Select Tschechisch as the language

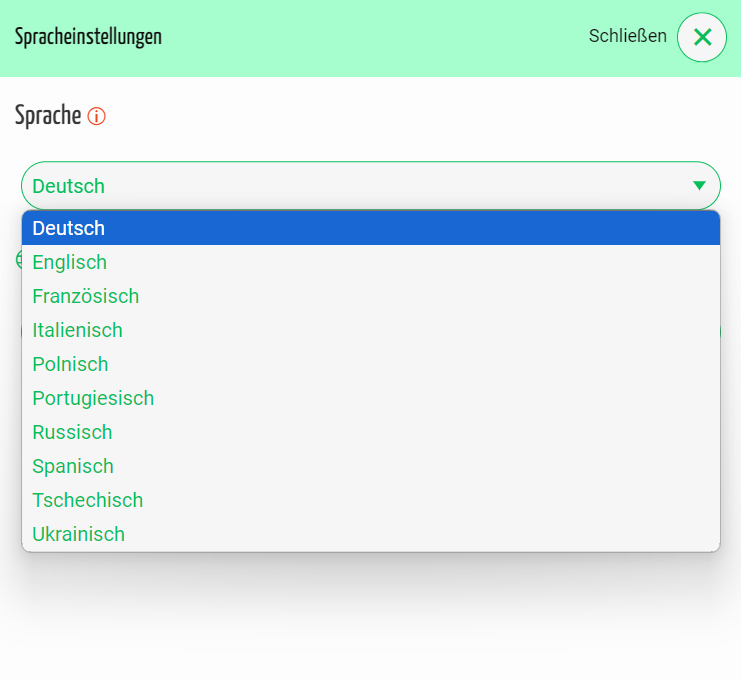(87, 500)
